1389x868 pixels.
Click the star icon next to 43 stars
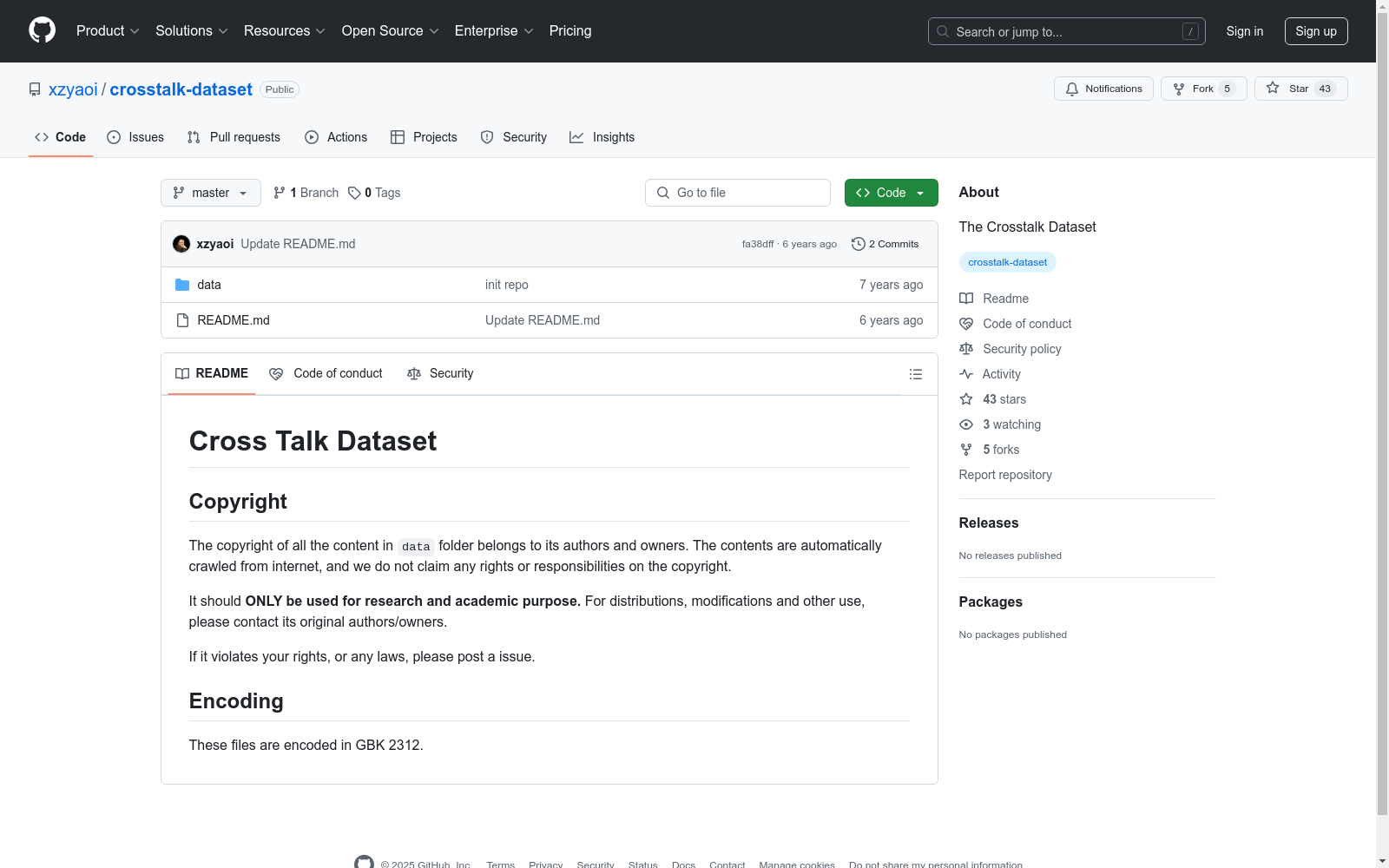pyautogui.click(x=966, y=399)
